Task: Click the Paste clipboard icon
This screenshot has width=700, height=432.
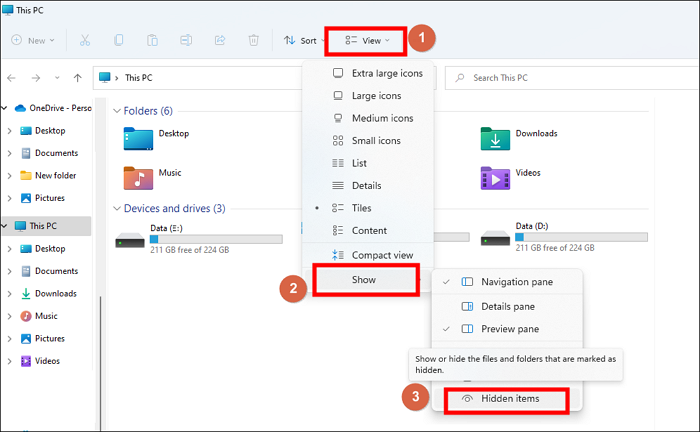Action: pyautogui.click(x=152, y=40)
